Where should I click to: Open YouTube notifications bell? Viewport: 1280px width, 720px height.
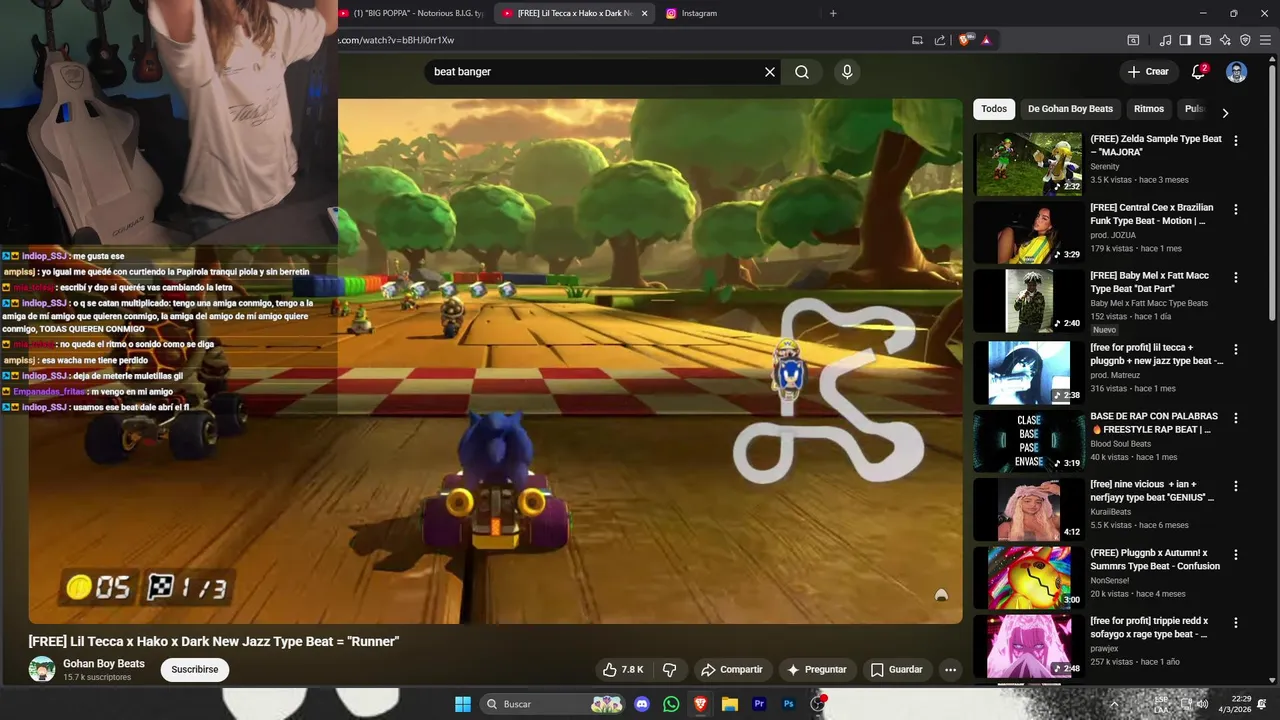click(1198, 72)
